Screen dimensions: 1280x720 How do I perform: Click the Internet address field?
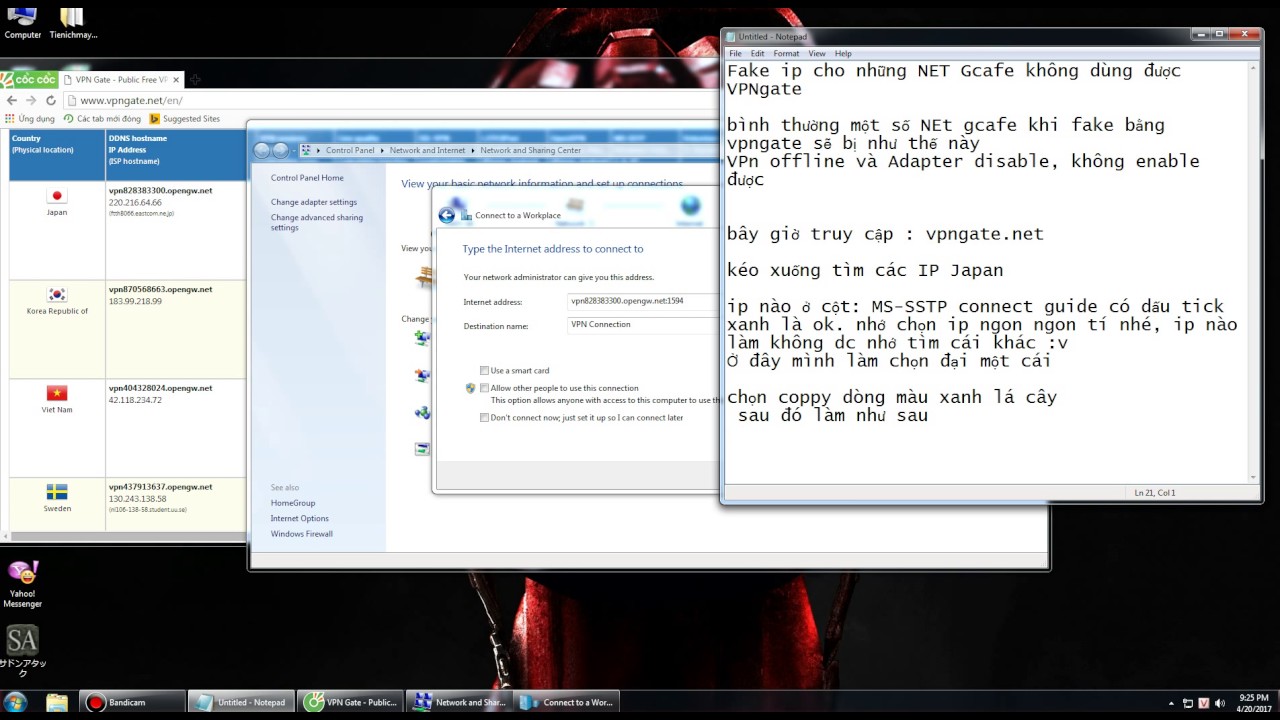[x=643, y=301]
